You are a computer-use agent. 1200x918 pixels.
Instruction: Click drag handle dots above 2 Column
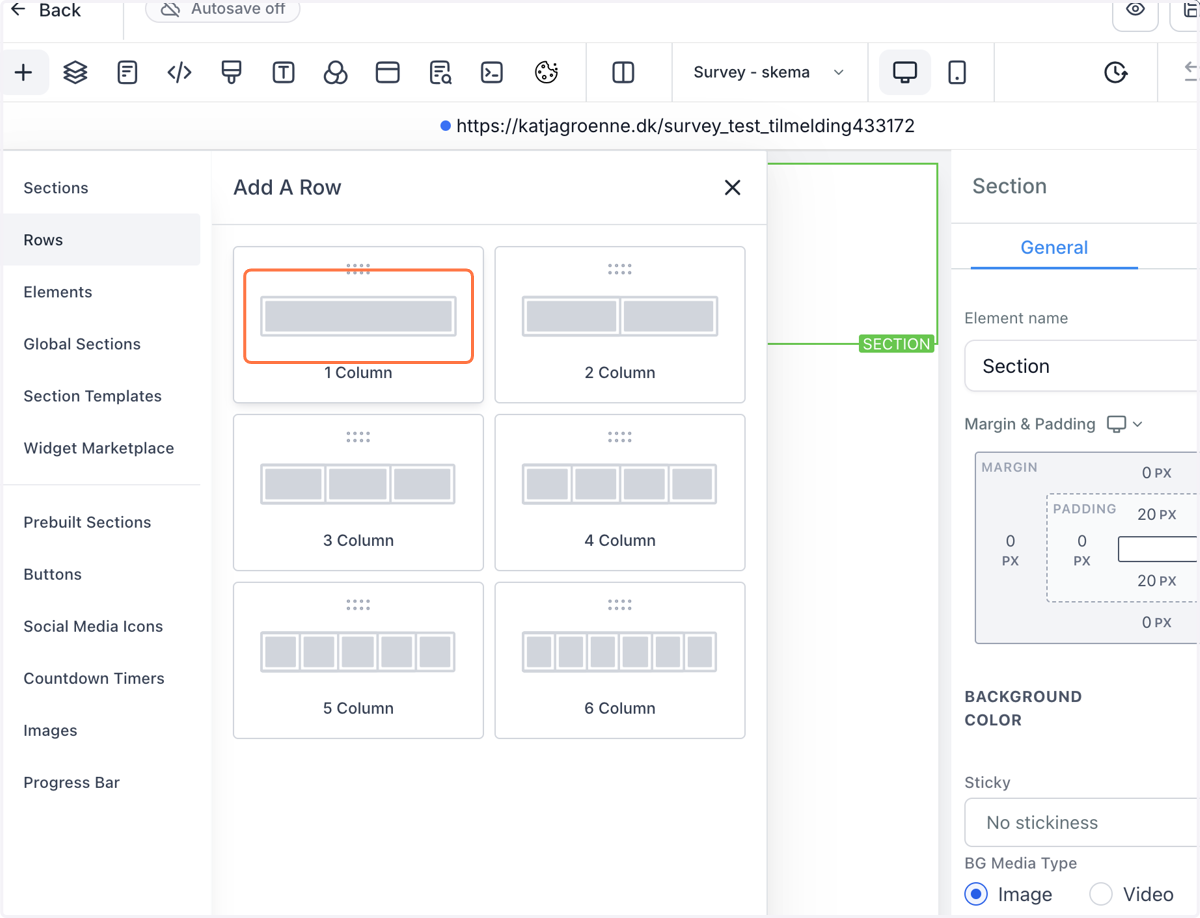pyautogui.click(x=620, y=269)
